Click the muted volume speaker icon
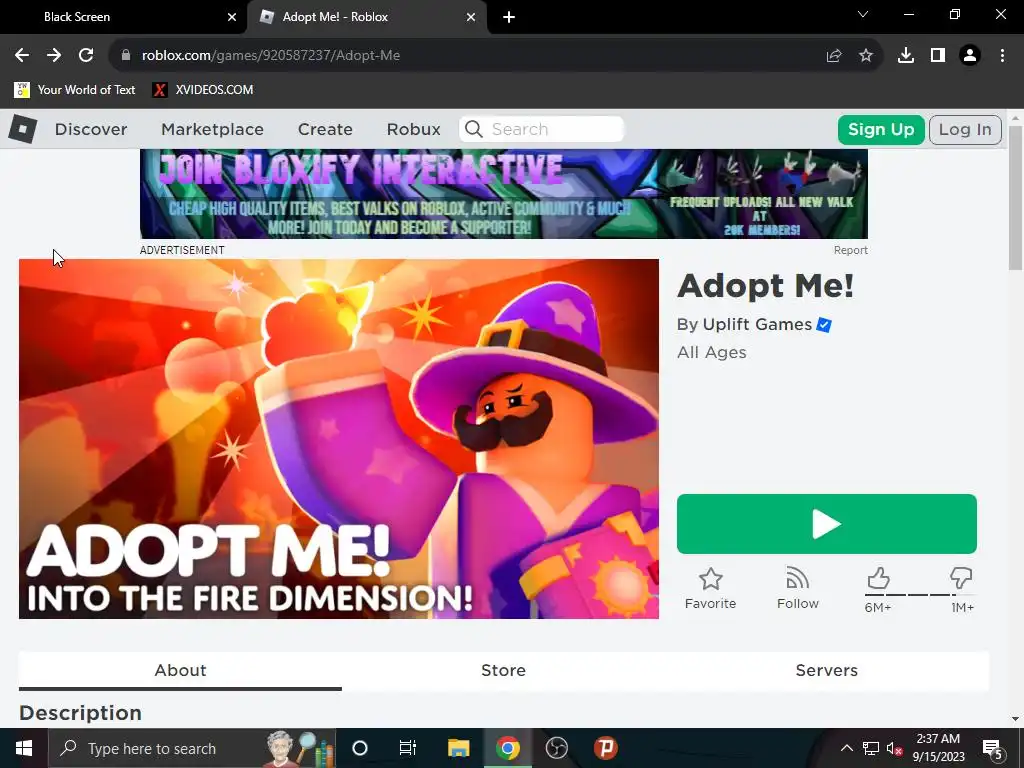Screen dimensions: 1024x768 click(x=894, y=748)
